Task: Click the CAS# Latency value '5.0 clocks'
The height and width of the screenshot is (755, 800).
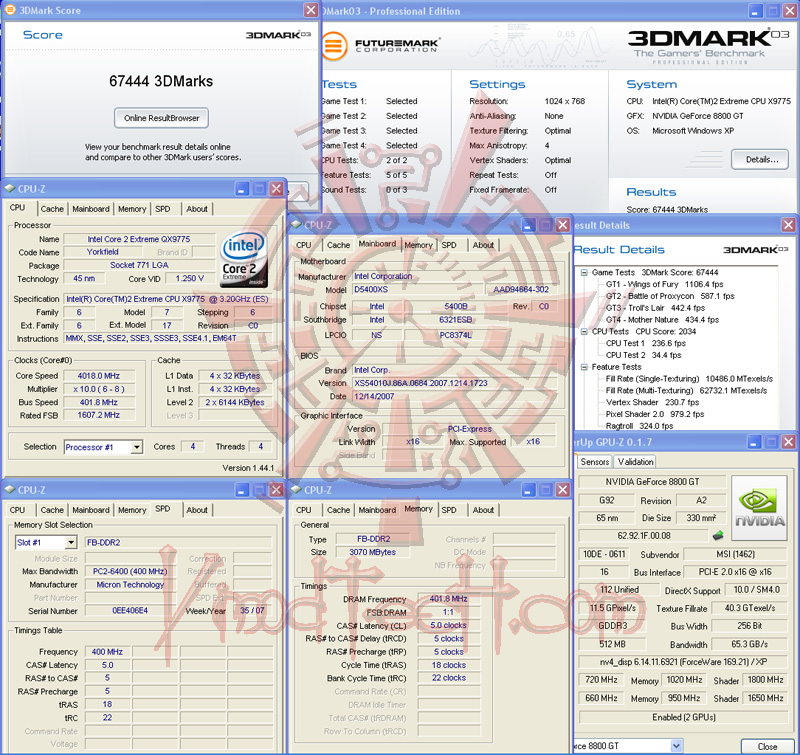Action: click(448, 625)
